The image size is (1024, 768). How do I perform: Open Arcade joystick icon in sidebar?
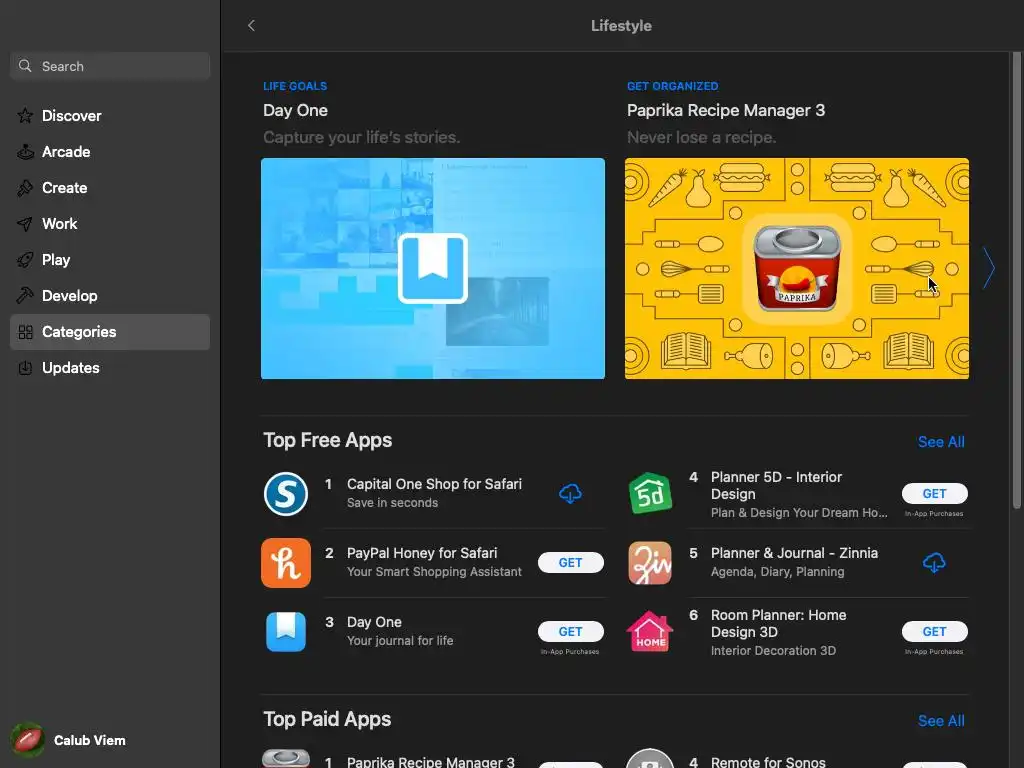[x=25, y=152]
